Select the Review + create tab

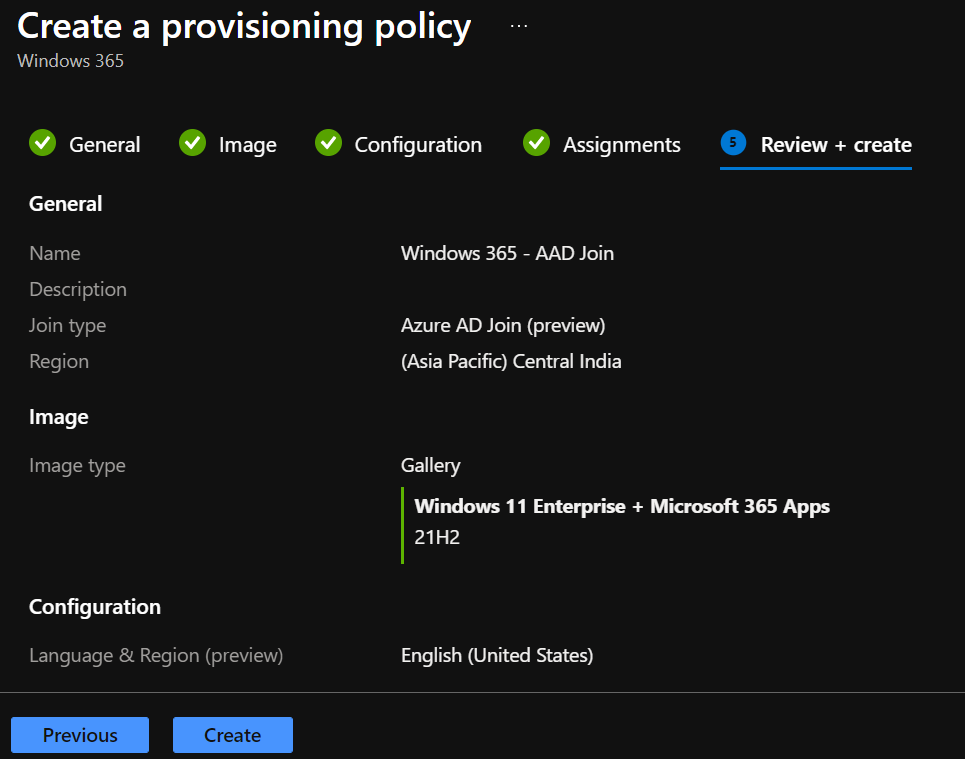click(x=816, y=146)
